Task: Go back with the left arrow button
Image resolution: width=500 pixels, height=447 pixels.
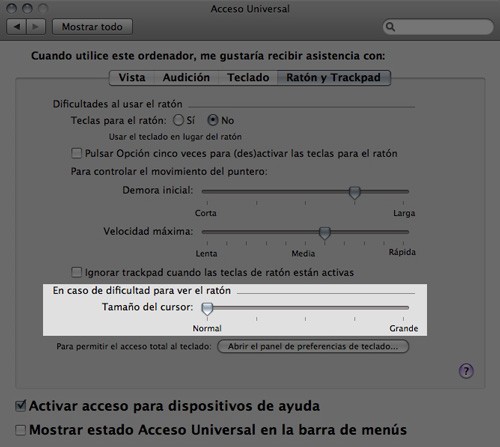Action: pos(17,27)
